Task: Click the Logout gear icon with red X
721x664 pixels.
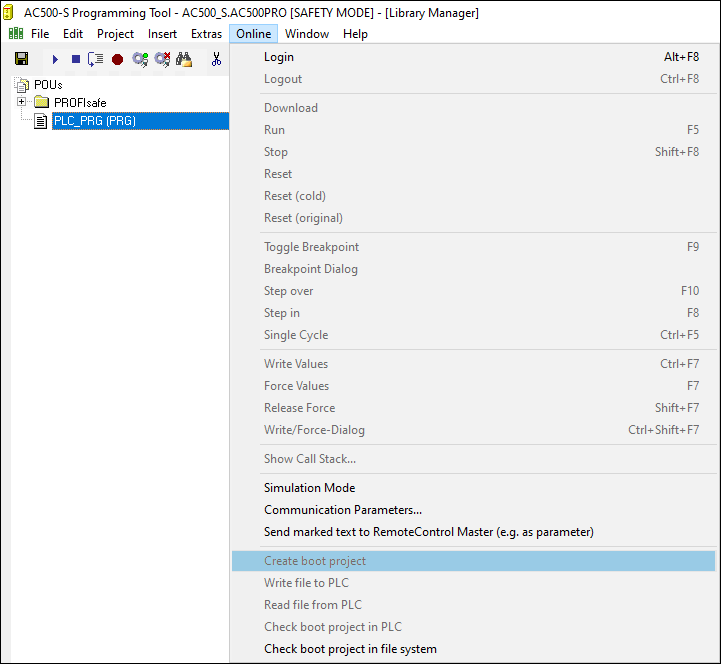Action: (162, 59)
